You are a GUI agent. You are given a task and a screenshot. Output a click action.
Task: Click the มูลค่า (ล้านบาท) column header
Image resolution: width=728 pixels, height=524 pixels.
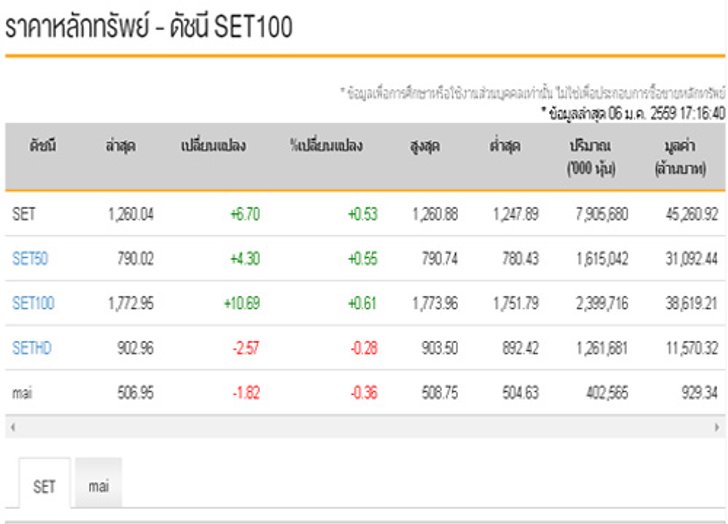pyautogui.click(x=680, y=157)
